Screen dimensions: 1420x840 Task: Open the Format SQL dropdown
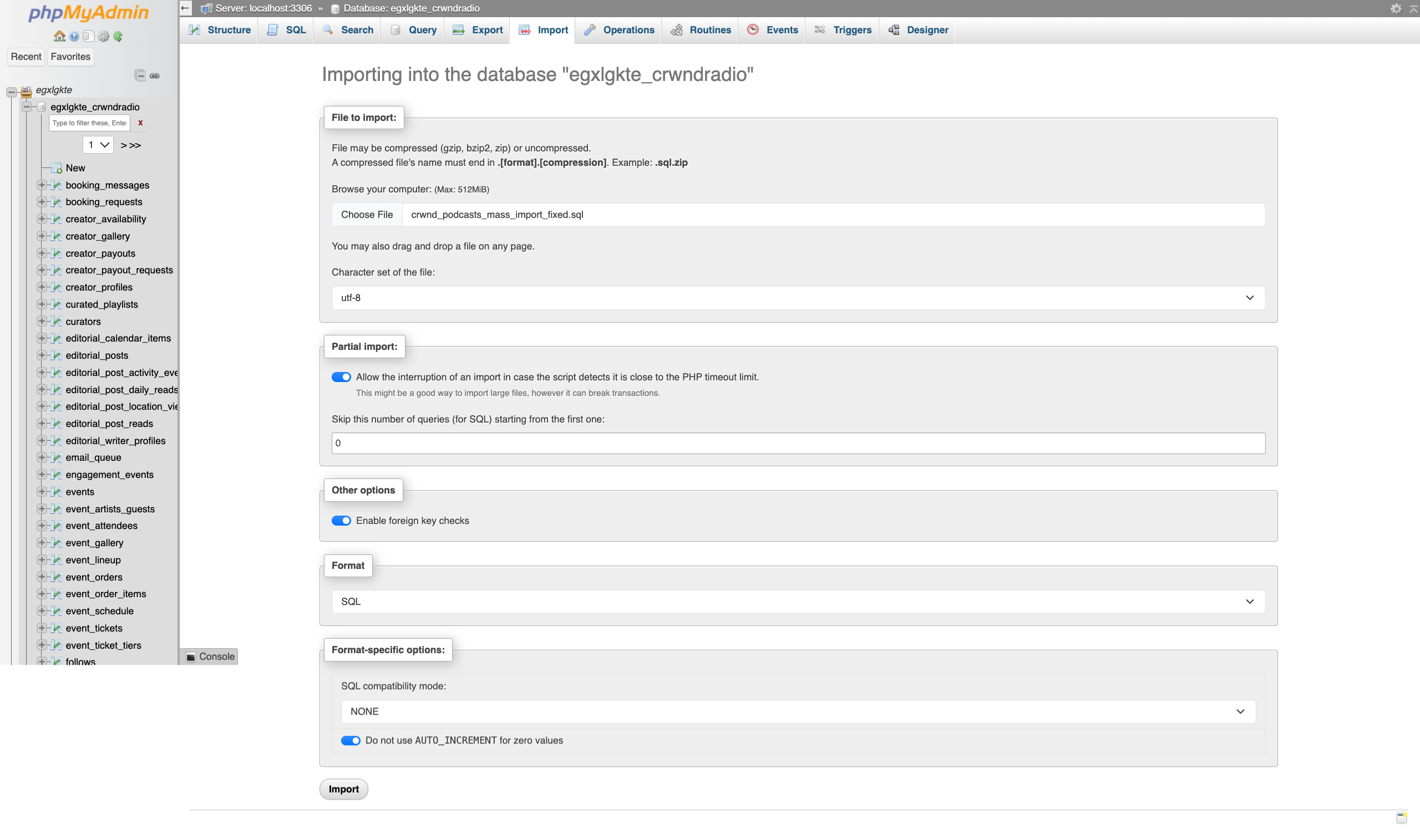click(798, 602)
